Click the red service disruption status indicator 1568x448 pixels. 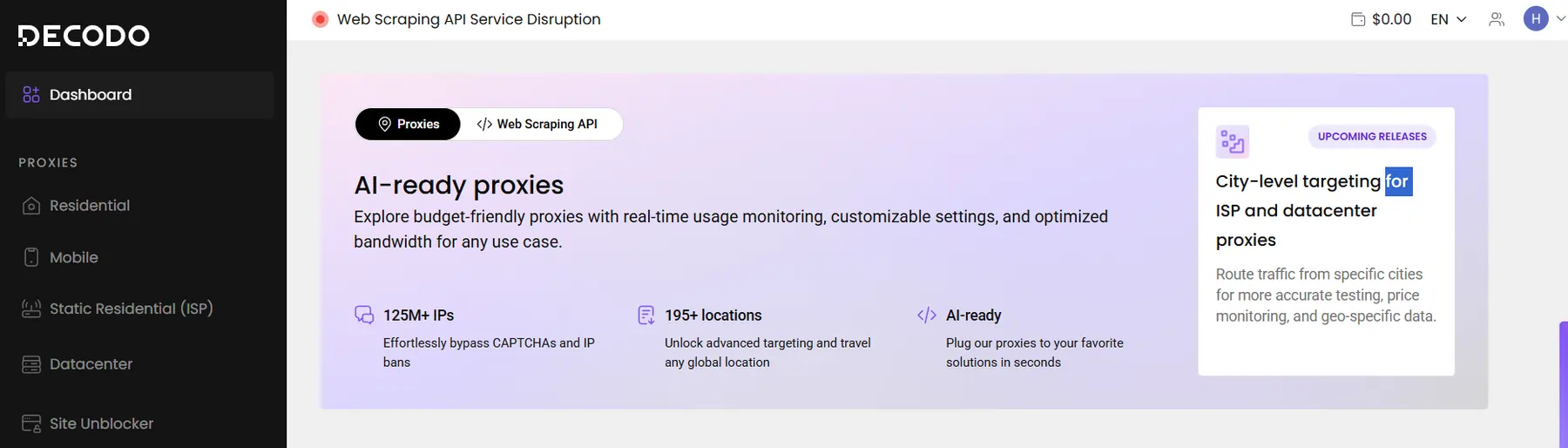(321, 19)
